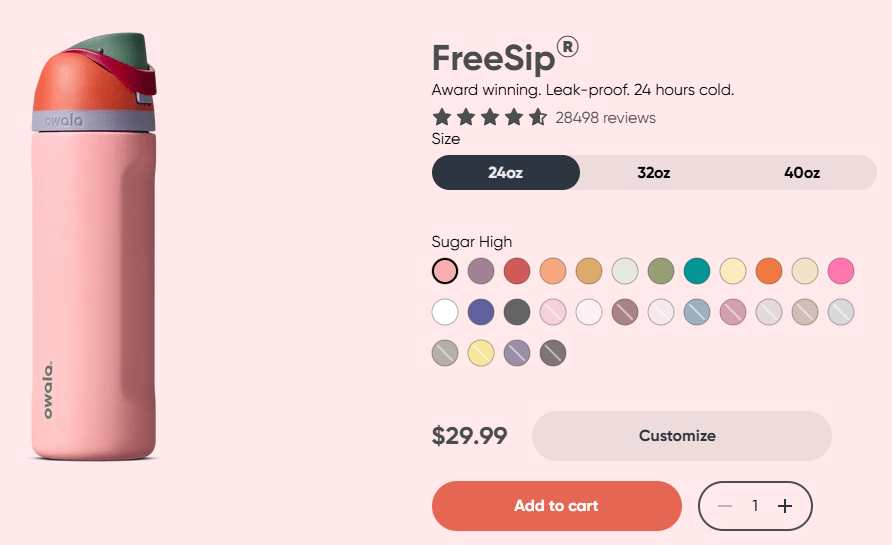
Task: Open the 28498 reviews link
Action: click(x=605, y=118)
